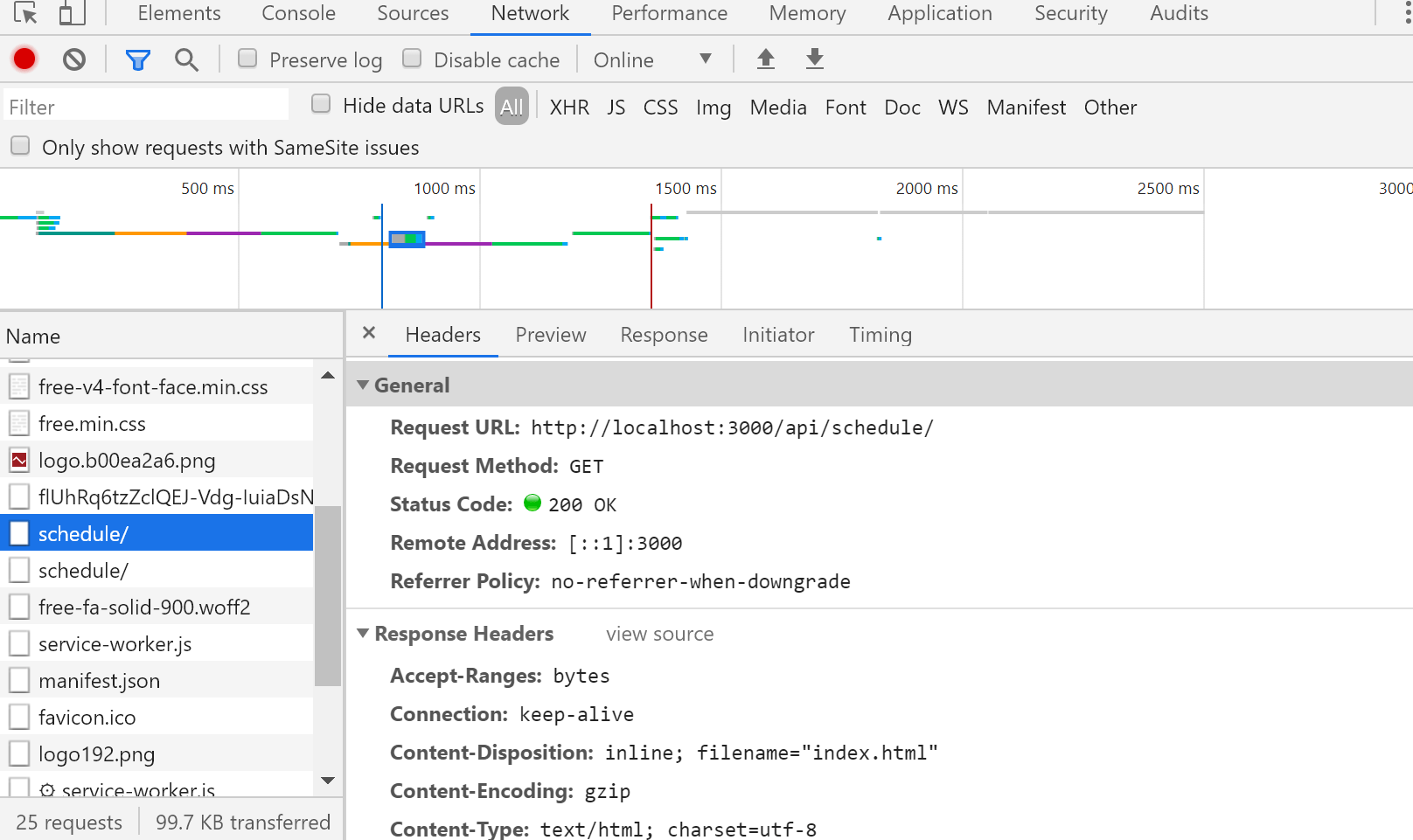
Task: Switch to the Elements panel
Action: [x=179, y=13]
